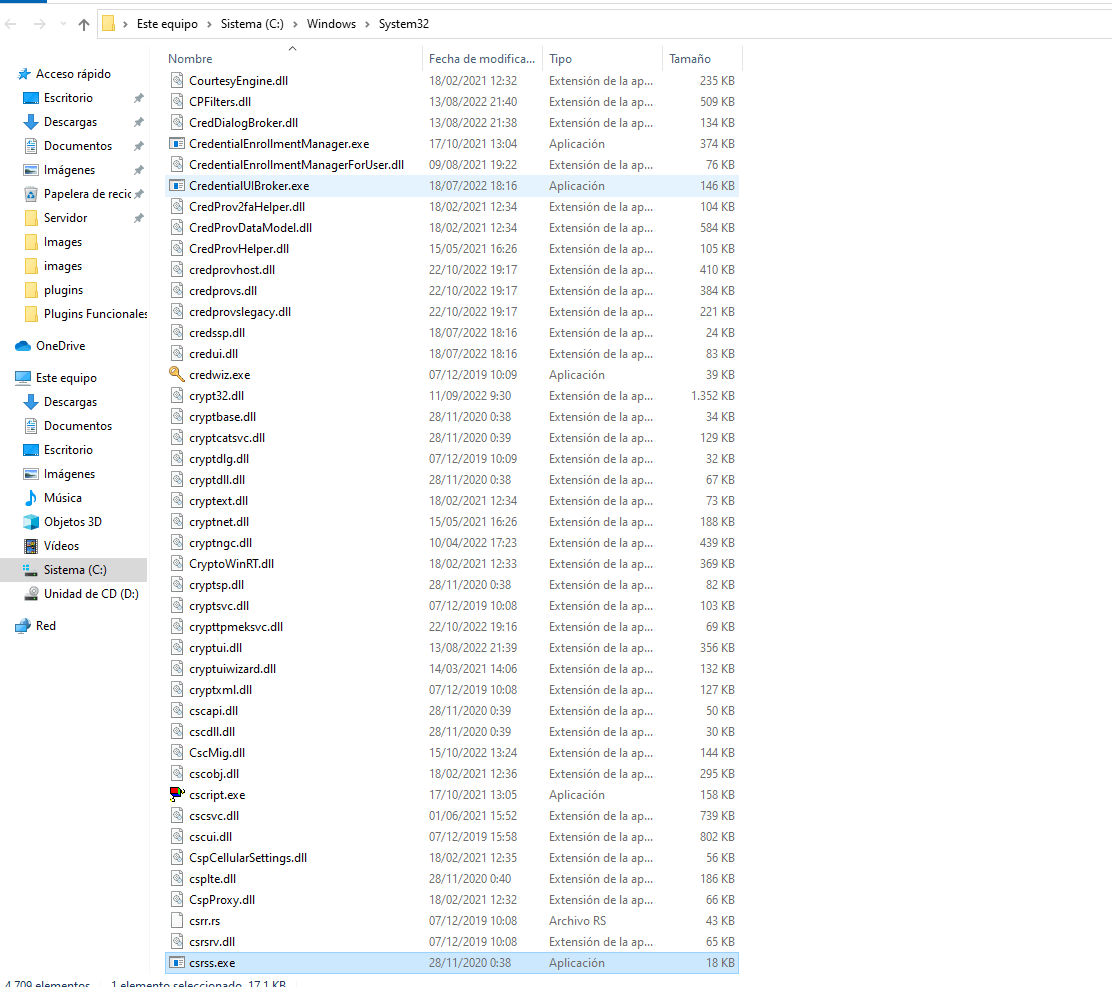Image resolution: width=1112 pixels, height=987 pixels.
Task: Click 1.352 KB size of crypt32.dll
Action: (713, 396)
